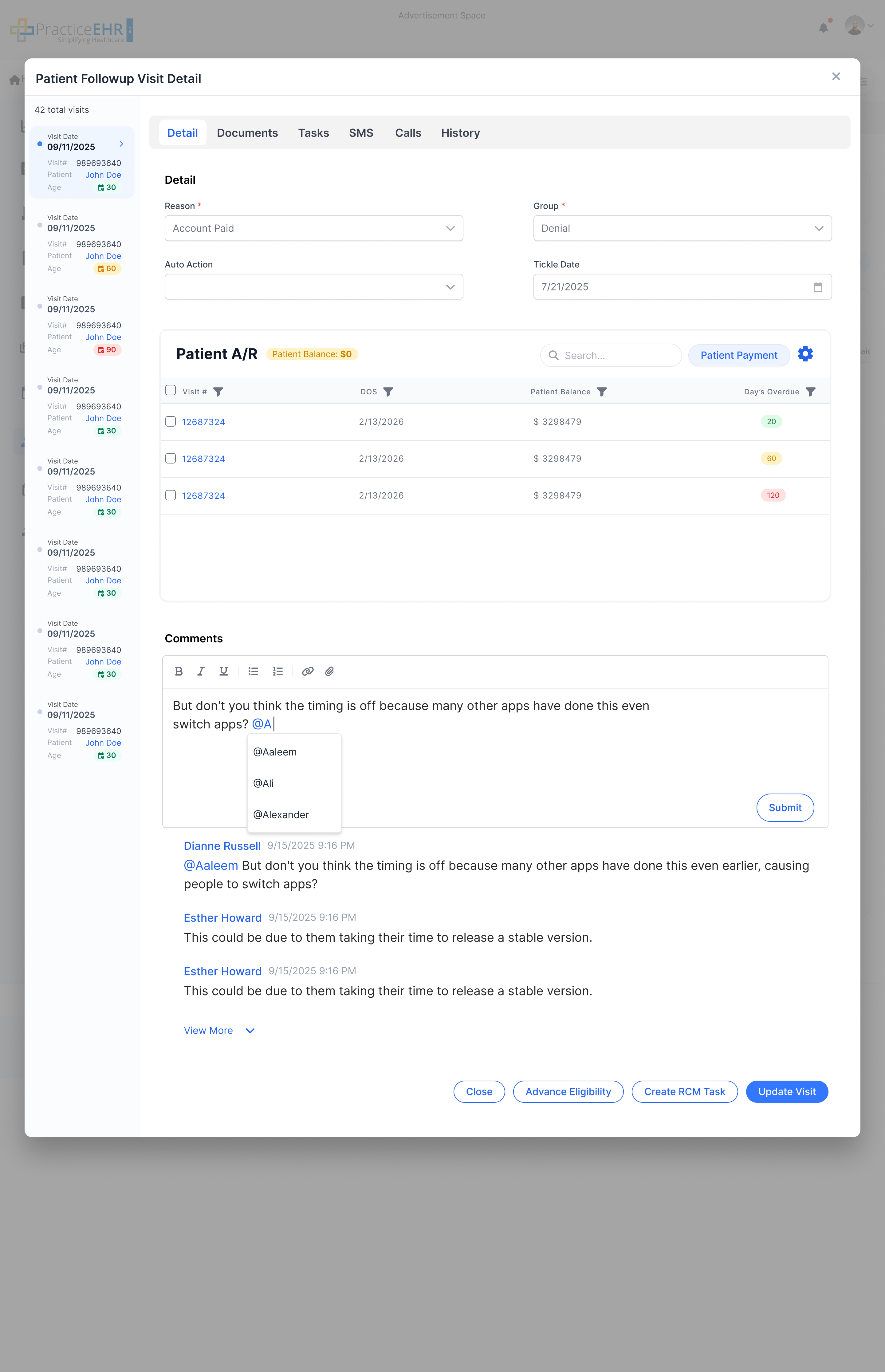Image resolution: width=885 pixels, height=1372 pixels.
Task: Expand the Group dropdown showing Denial
Action: (x=682, y=228)
